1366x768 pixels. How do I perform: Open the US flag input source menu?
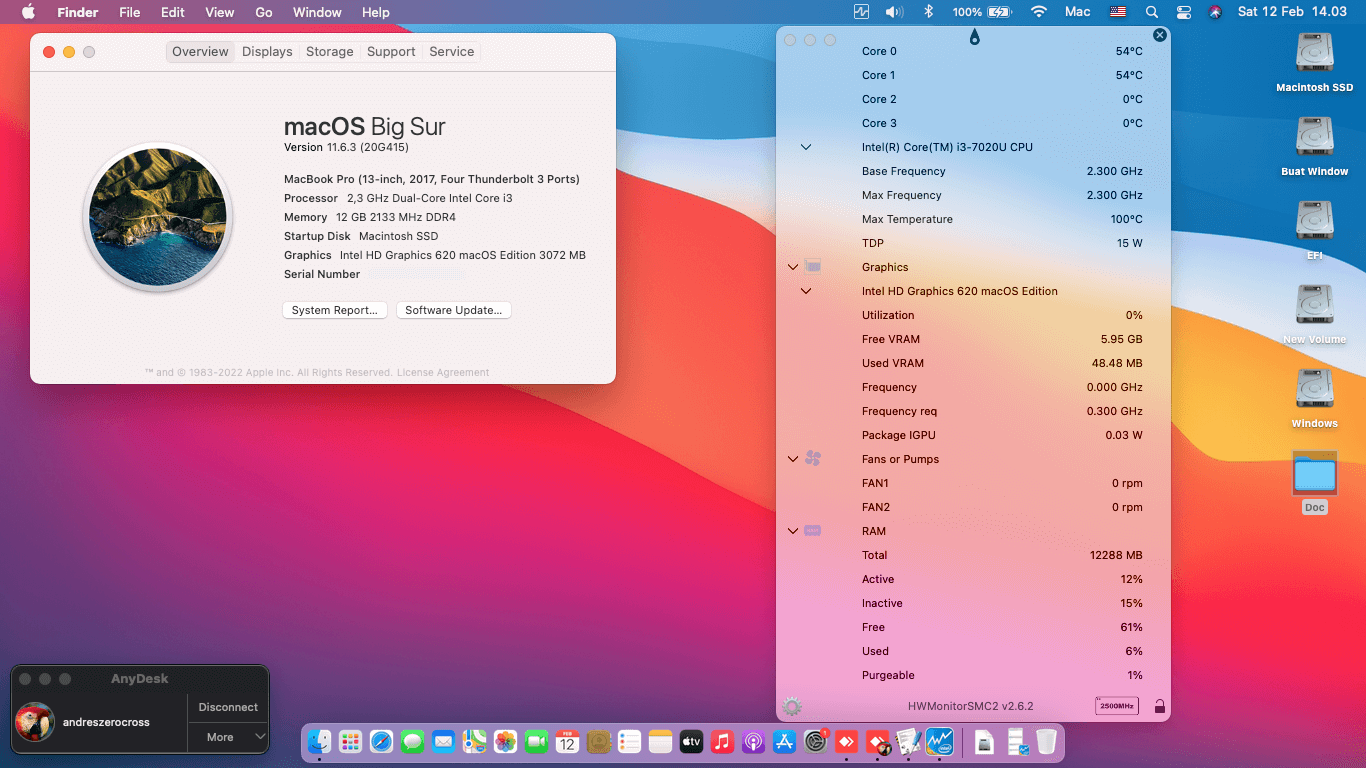click(x=1118, y=12)
